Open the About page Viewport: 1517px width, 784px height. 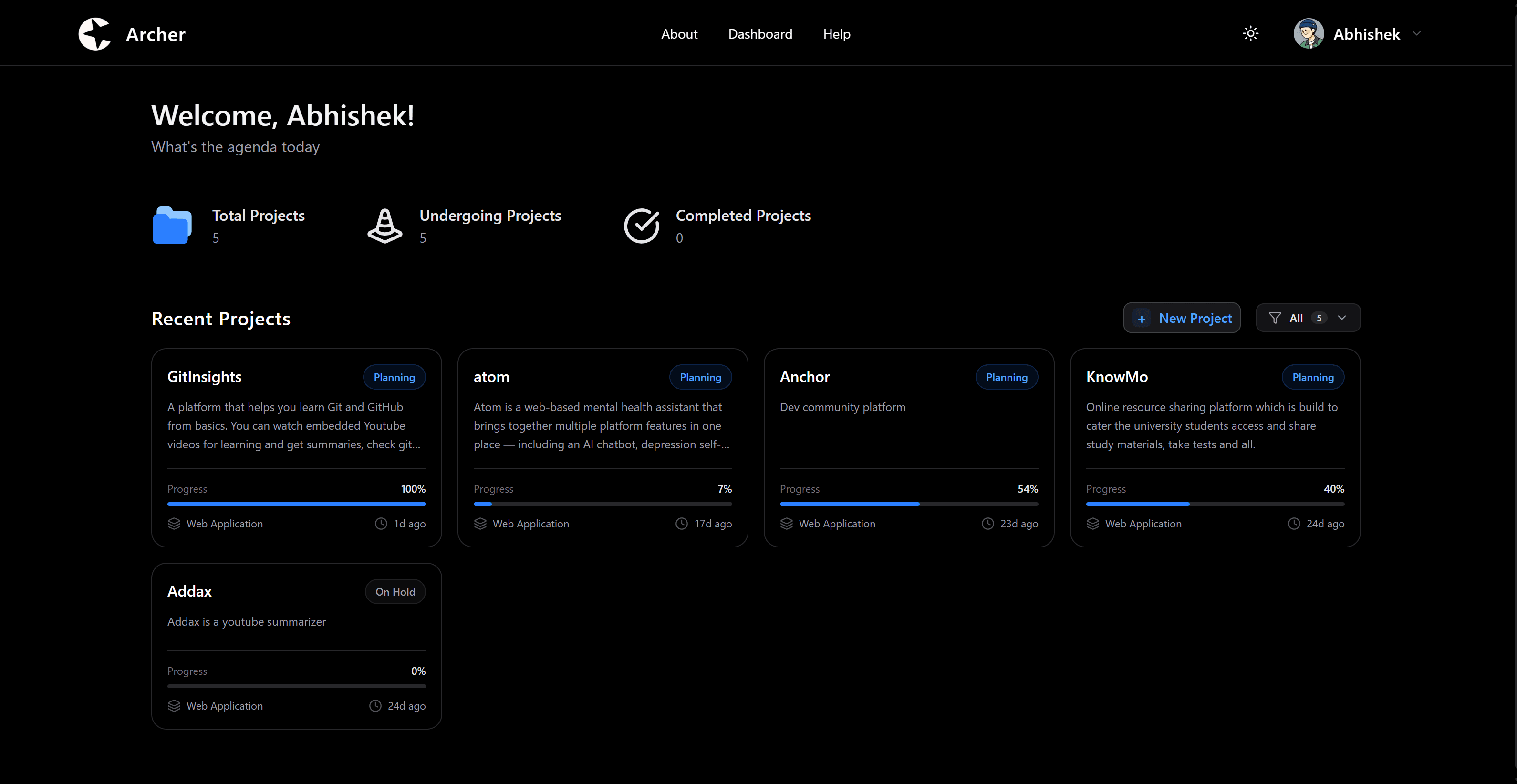pos(679,34)
